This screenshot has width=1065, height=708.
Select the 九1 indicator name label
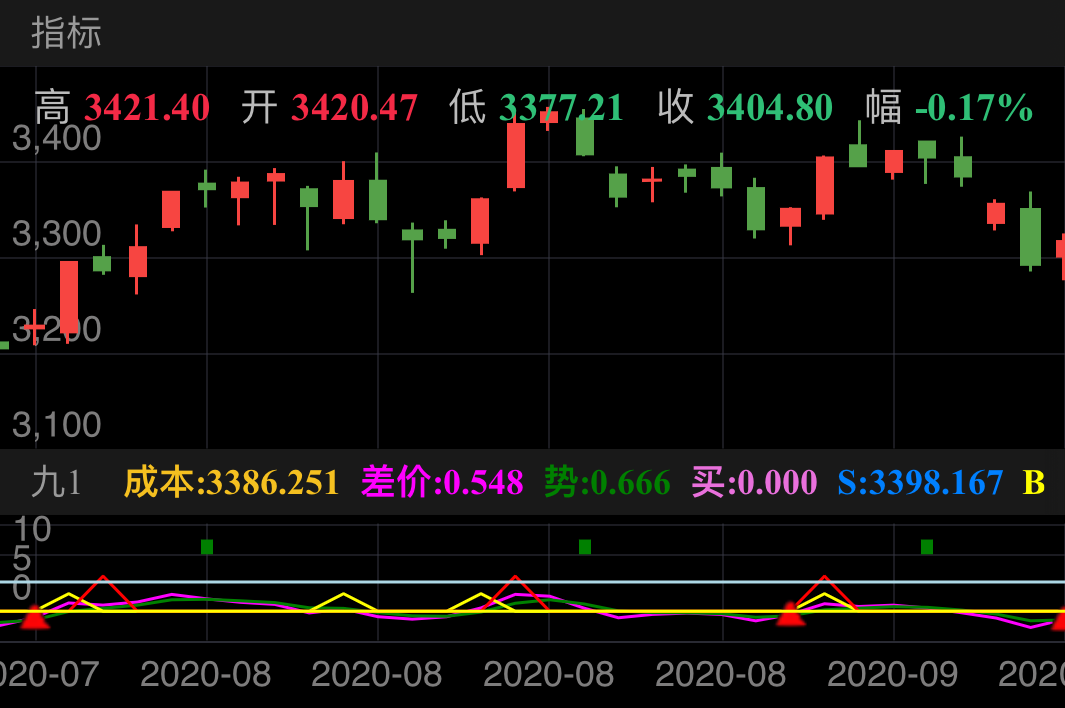pos(56,483)
